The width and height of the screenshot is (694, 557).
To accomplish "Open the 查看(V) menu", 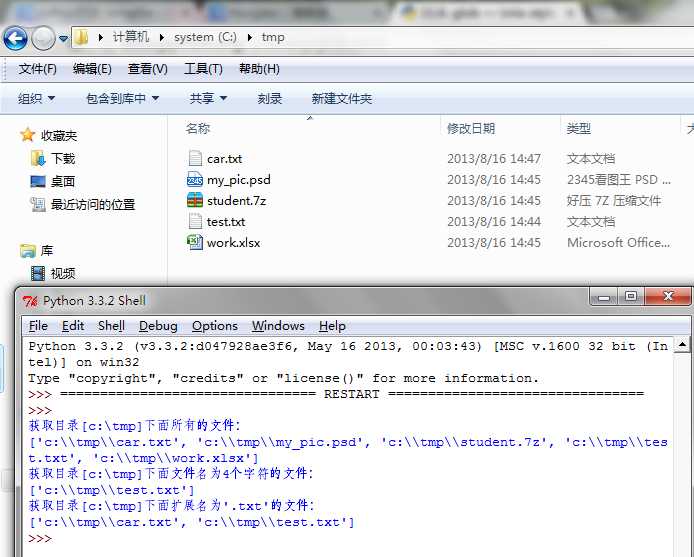I will [x=147, y=69].
